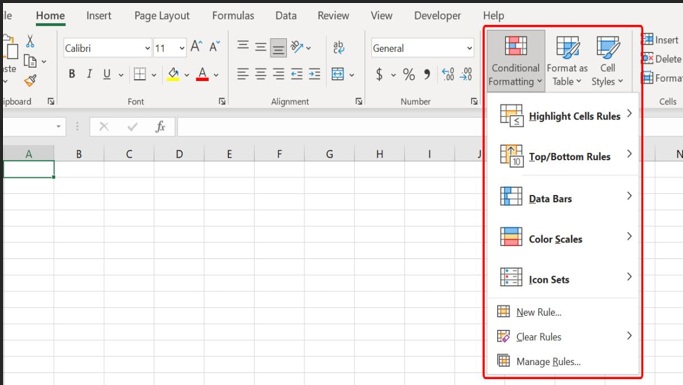
Task: Open Number format dialog launcher
Action: (474, 101)
